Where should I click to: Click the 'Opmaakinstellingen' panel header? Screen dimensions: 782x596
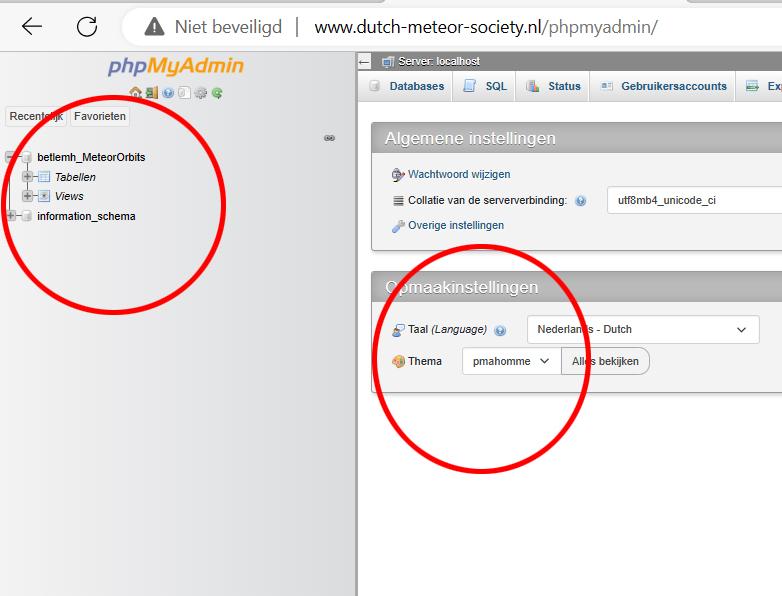pyautogui.click(x=577, y=287)
